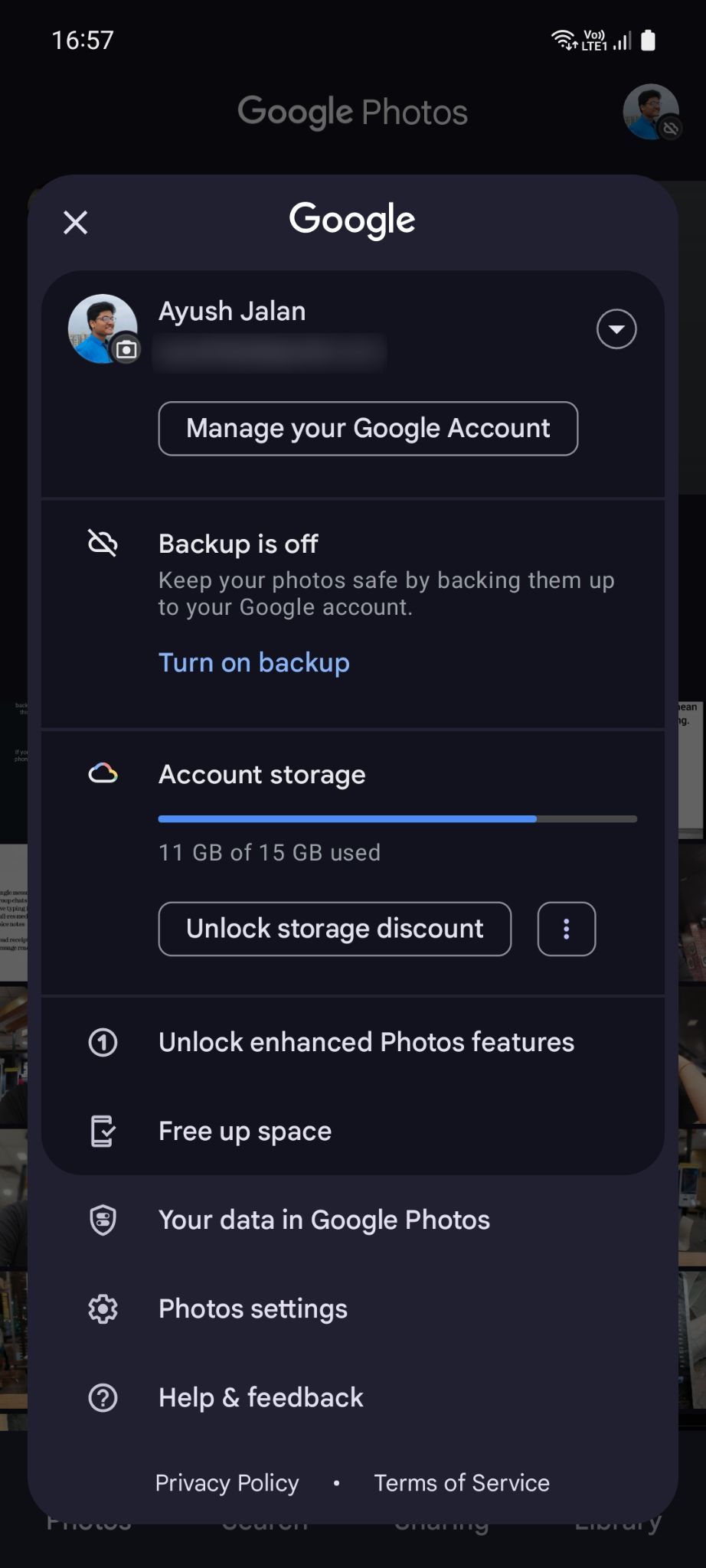Click the Help & feedback question mark icon
Viewport: 706px width, 1568px height.
coord(102,1397)
